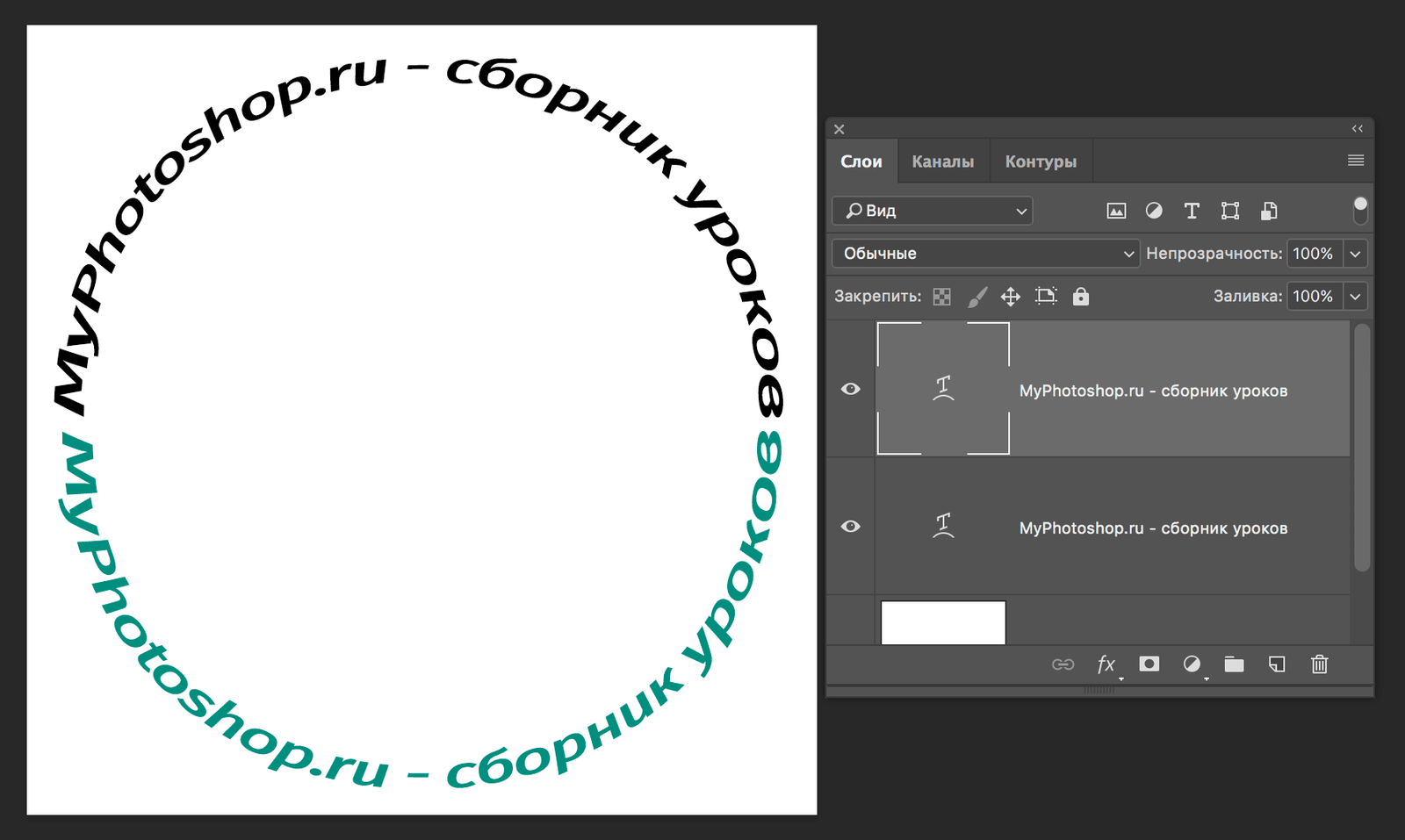Click the lock all padlock icon
1405x840 pixels.
click(1081, 297)
